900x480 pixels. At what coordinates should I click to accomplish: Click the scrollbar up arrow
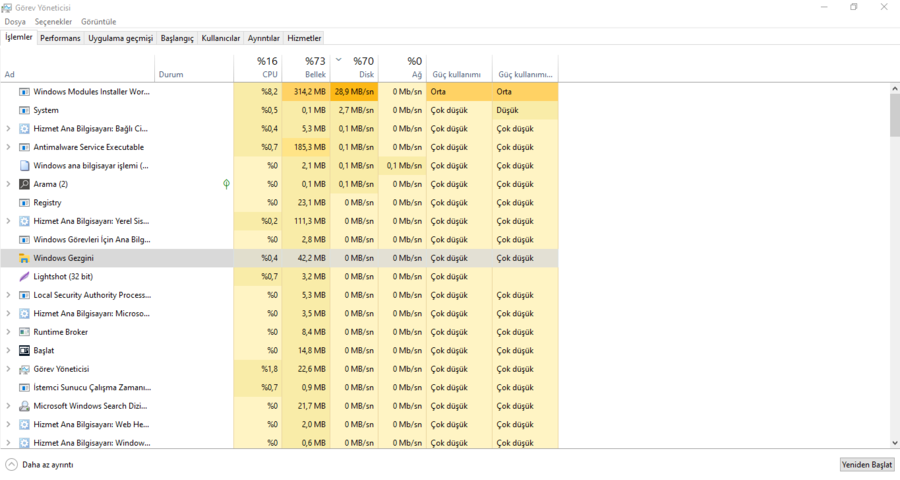[895, 89]
